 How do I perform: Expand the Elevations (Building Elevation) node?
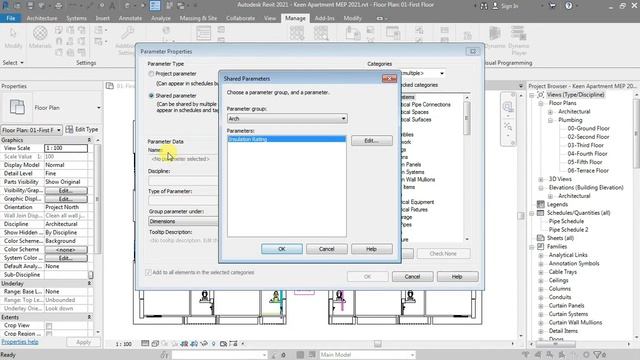541,188
